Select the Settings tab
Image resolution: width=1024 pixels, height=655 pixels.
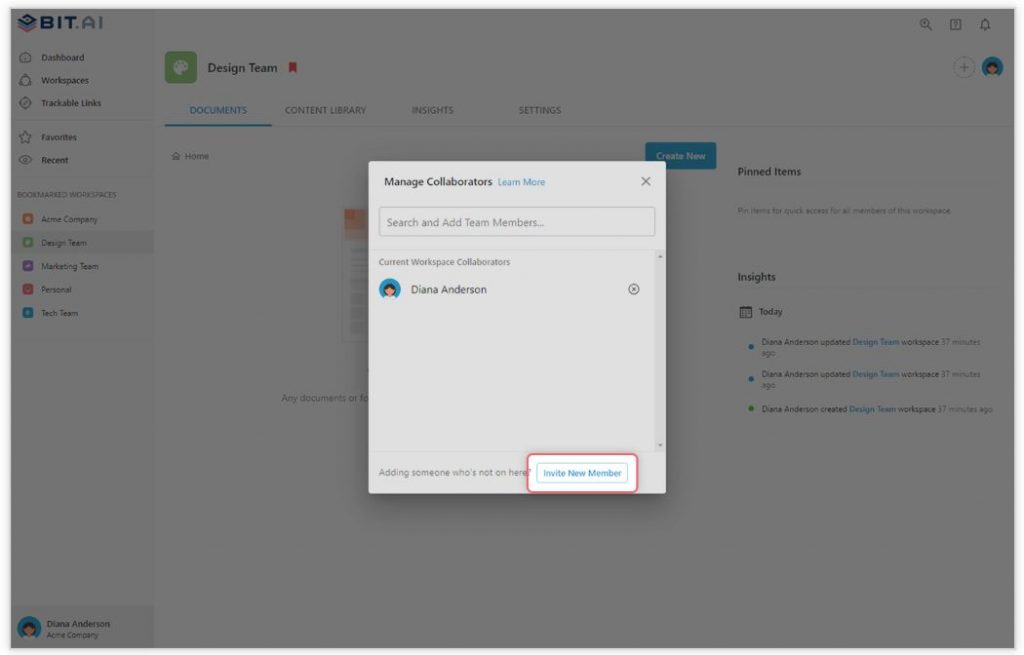pyautogui.click(x=539, y=110)
